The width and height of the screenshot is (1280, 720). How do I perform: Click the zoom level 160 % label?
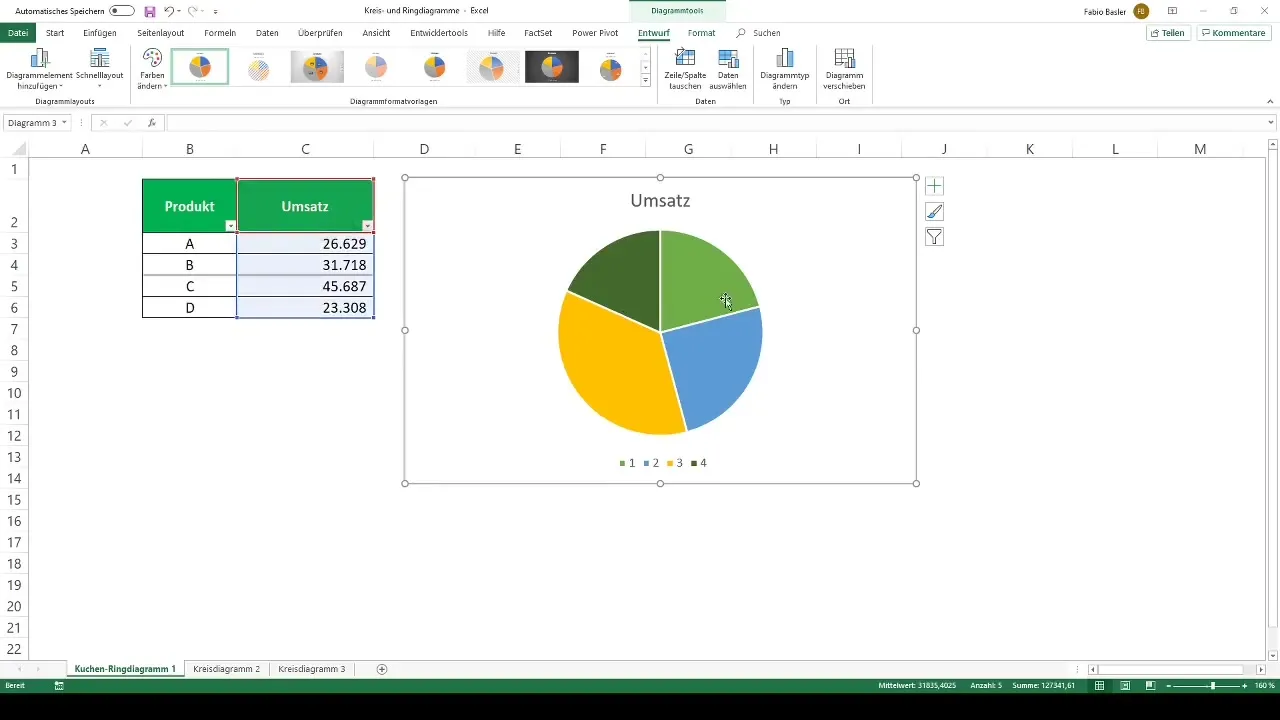[1264, 686]
